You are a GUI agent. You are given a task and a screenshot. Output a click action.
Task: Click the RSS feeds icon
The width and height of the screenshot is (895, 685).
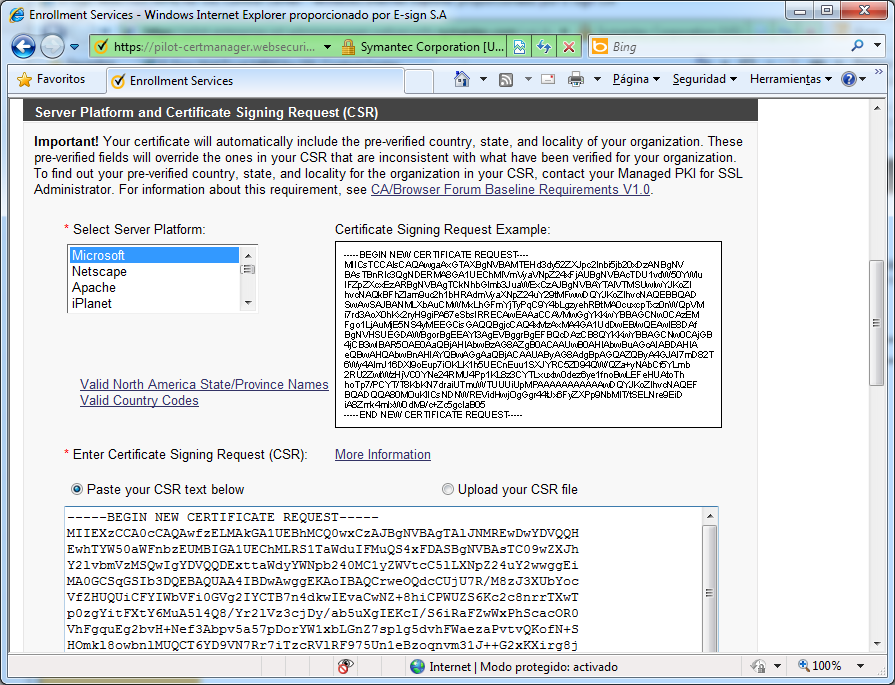[507, 79]
